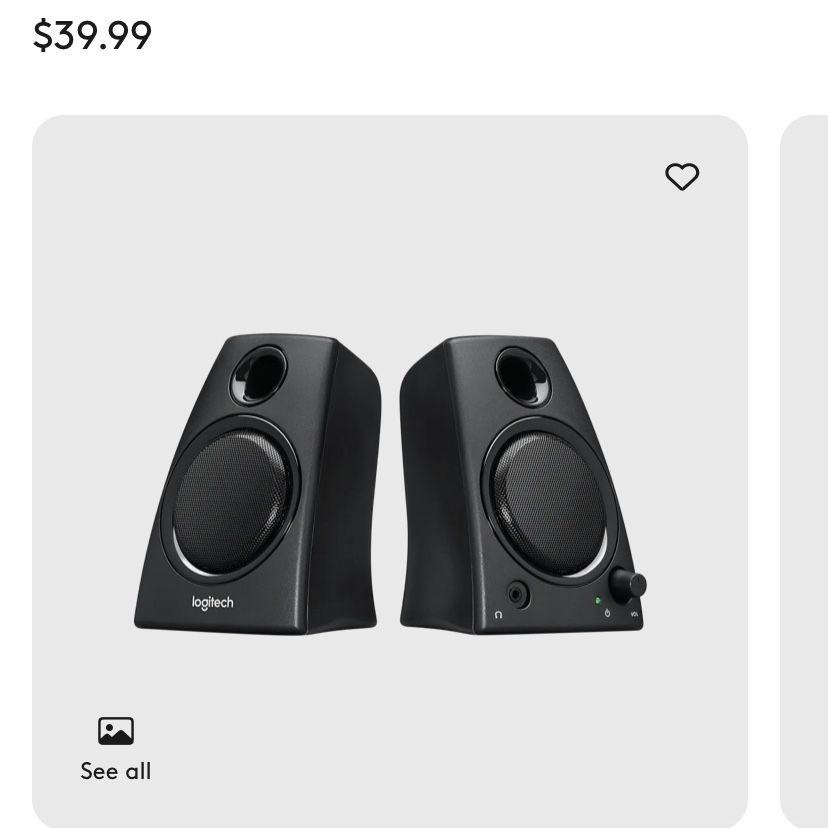This screenshot has width=828, height=828.
Task: Click the power symbol on right speaker
Action: 607,613
